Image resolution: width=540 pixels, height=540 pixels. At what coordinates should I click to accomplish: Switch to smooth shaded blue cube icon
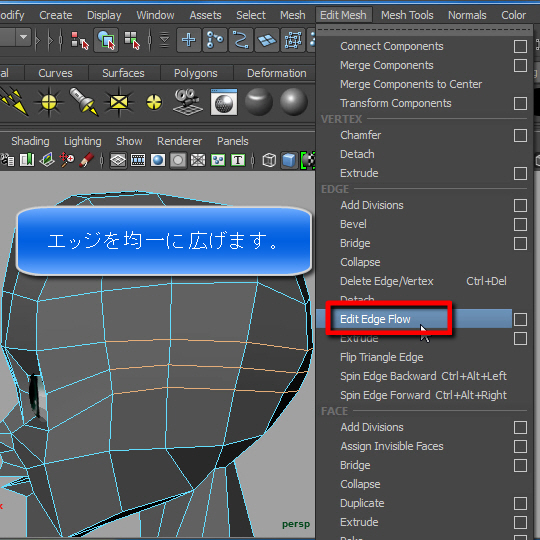click(x=289, y=160)
